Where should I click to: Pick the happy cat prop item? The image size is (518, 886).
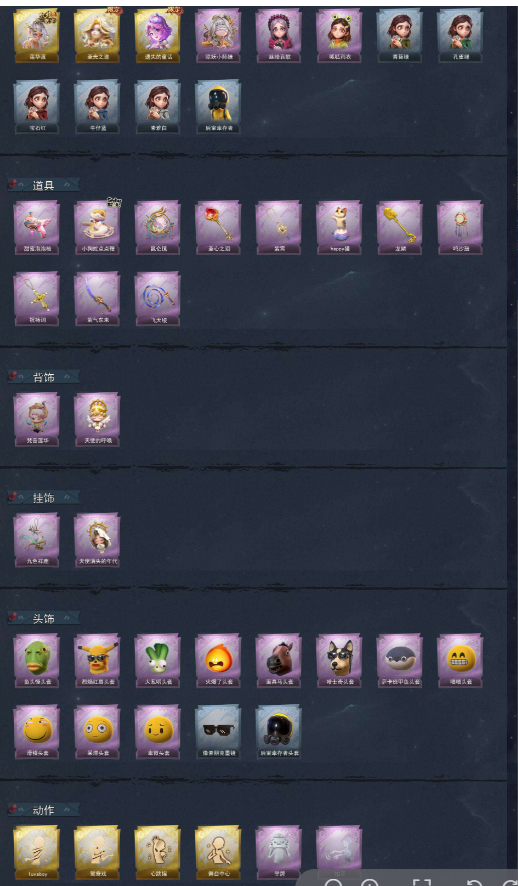point(339,227)
